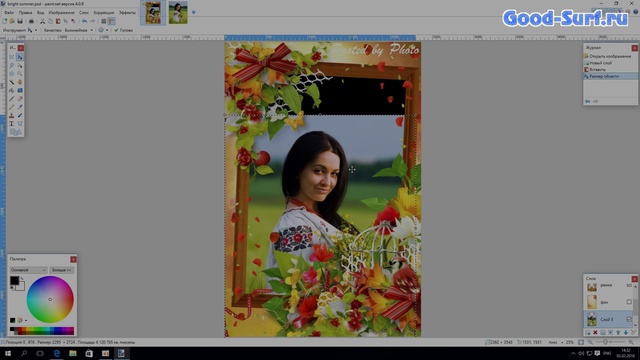Click the Paste toolbar icon
Screen dimensions: 640x360
coord(58,21)
